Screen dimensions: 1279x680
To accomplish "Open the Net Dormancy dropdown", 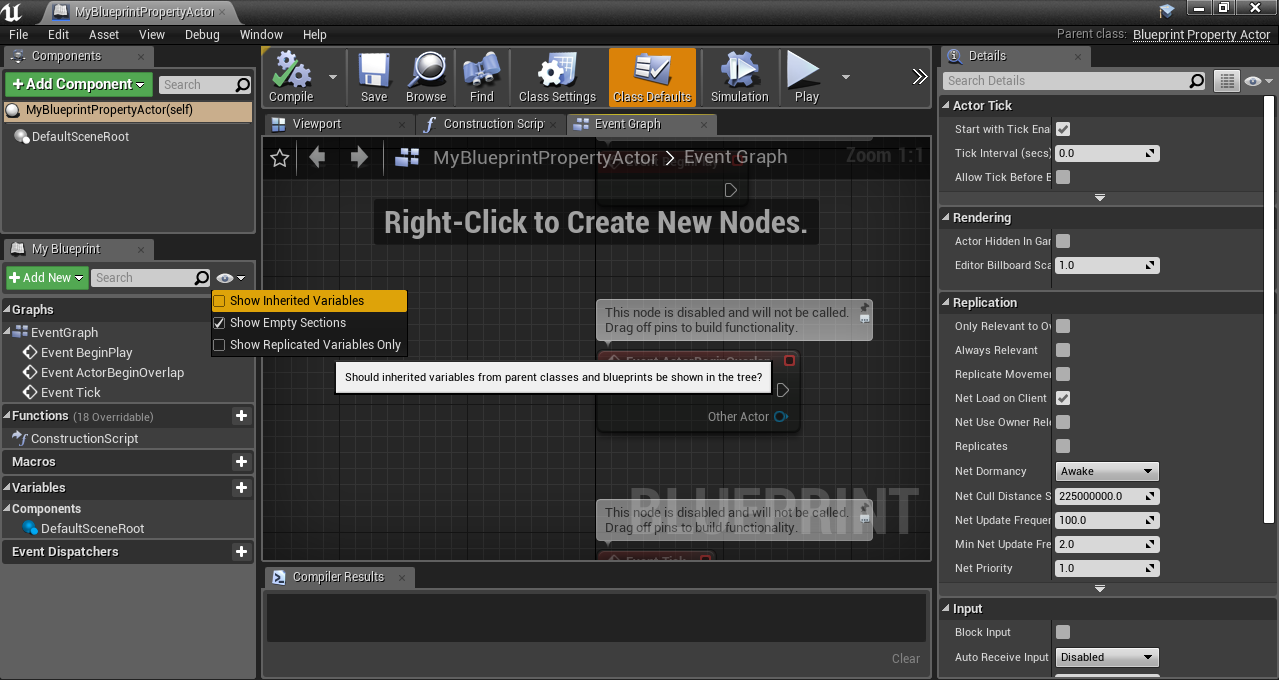I will [1107, 471].
